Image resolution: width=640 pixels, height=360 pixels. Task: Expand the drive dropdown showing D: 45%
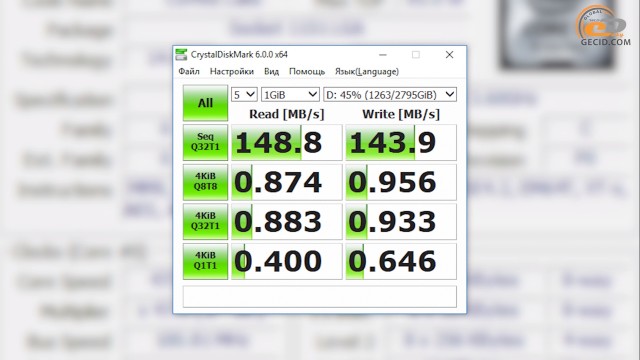tap(390, 95)
